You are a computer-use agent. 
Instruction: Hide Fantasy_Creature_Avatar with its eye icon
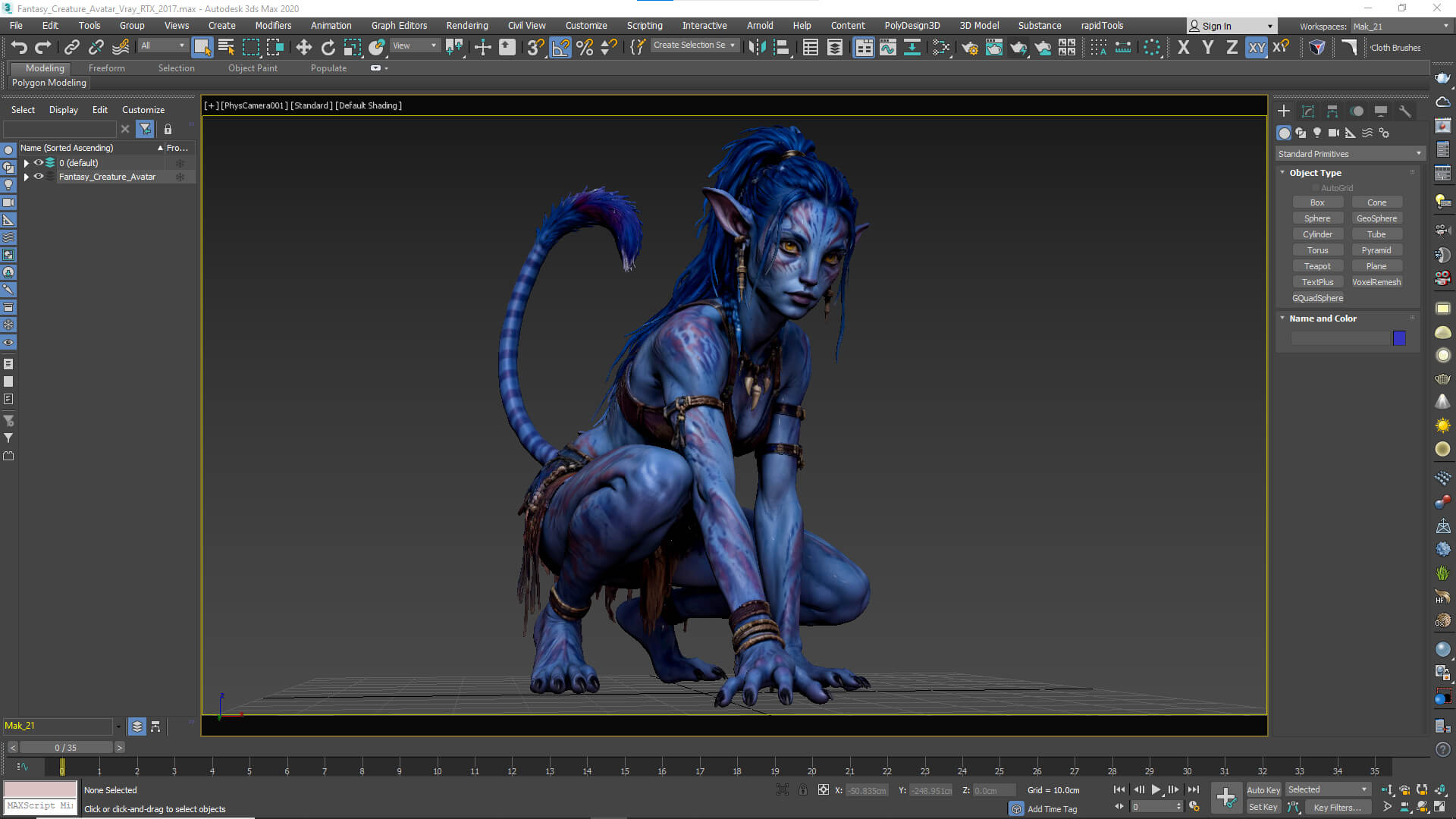tap(38, 176)
